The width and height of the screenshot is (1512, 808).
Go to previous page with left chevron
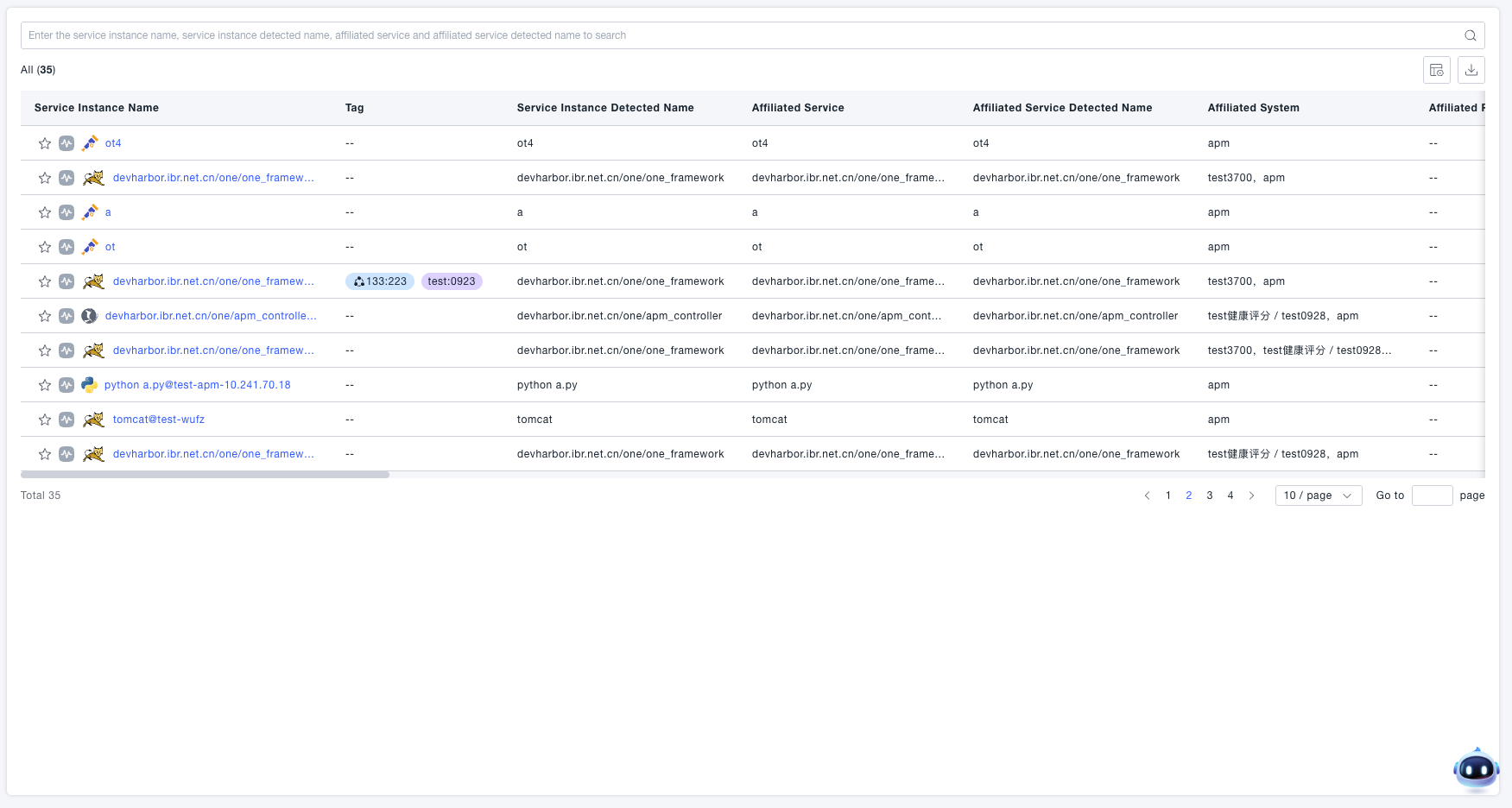pos(1147,496)
